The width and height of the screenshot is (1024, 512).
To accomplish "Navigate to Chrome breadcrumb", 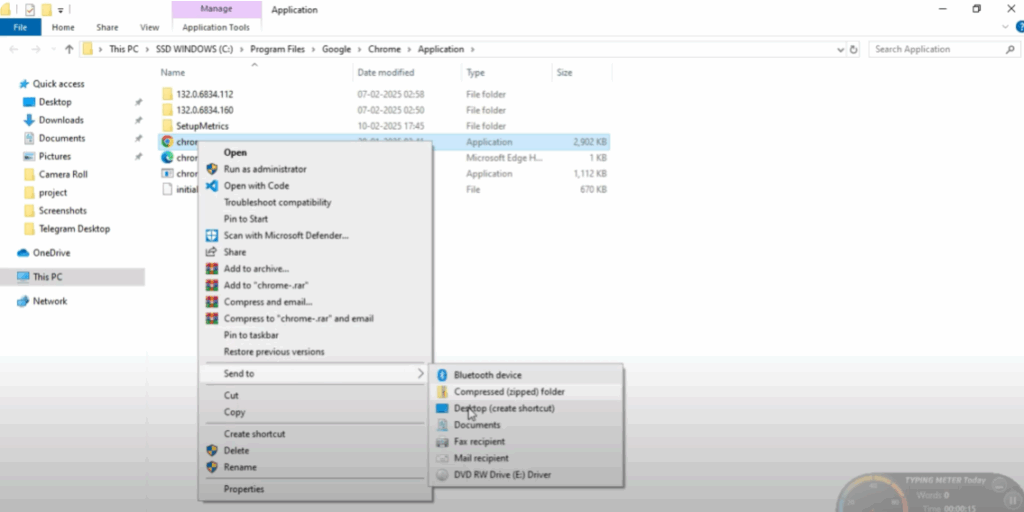I will (x=385, y=49).
